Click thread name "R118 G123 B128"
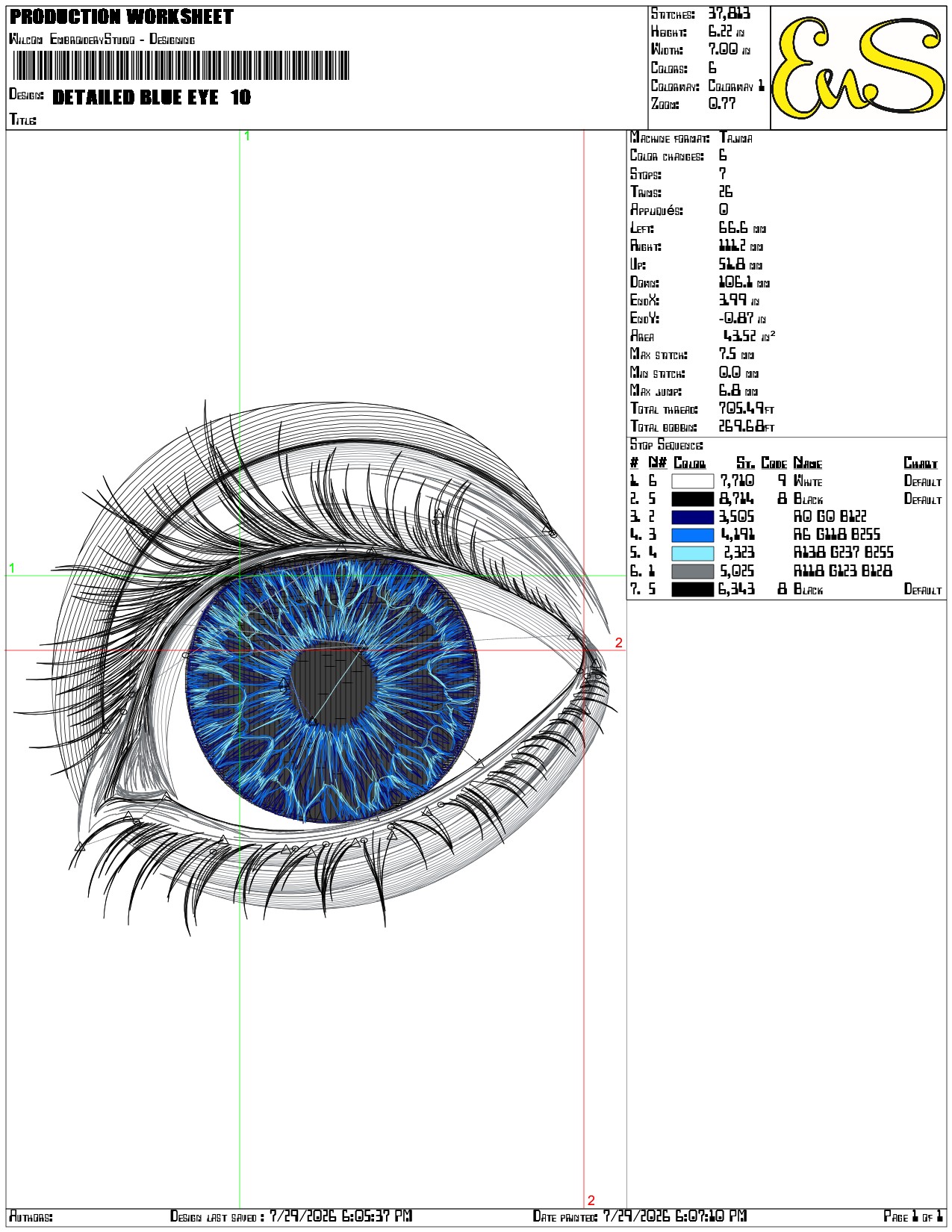This screenshot has width=952, height=1232. tap(842, 571)
